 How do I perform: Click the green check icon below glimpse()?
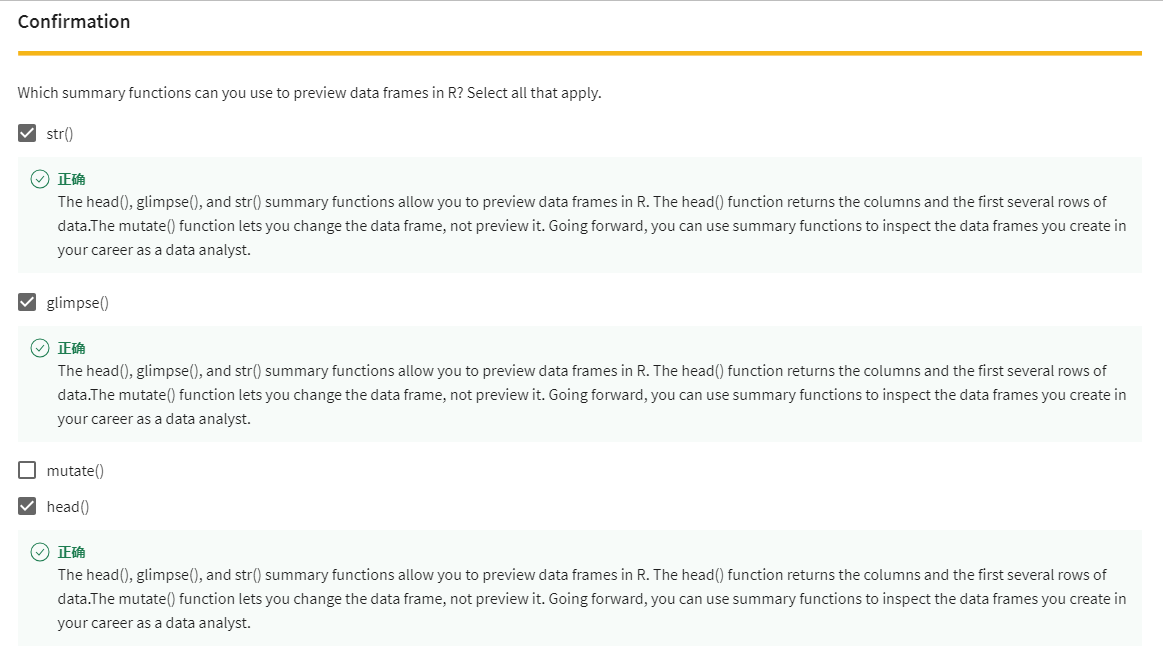(x=39, y=348)
